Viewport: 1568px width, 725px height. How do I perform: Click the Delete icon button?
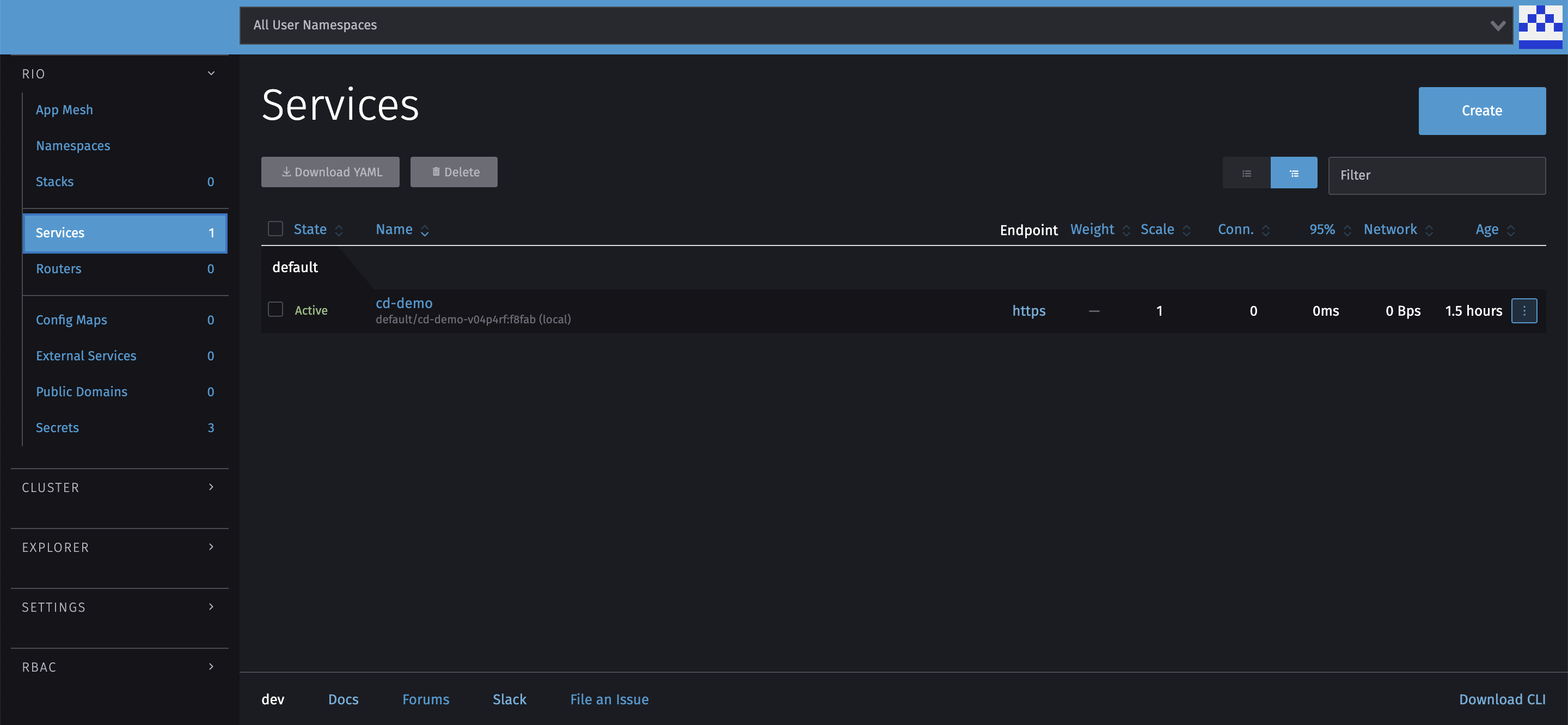click(x=454, y=172)
